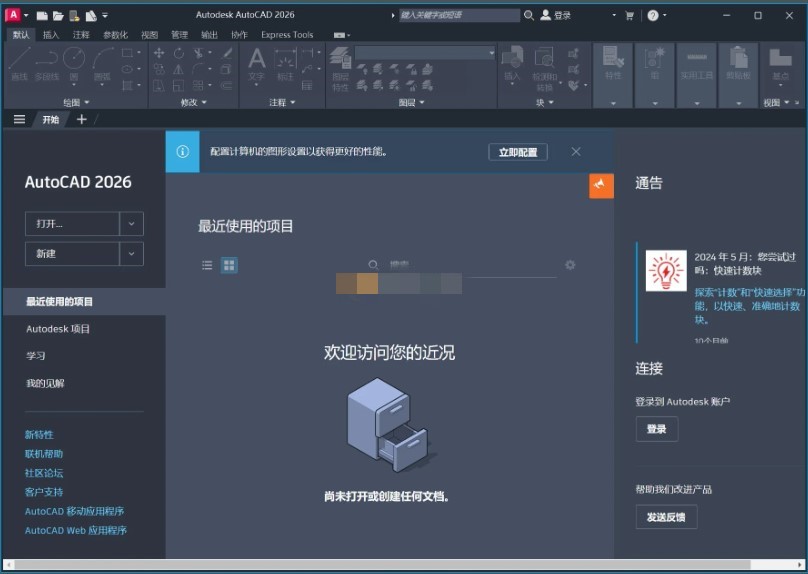Screen dimensions: 808x574
Task: Click the Detect and Convert (检测和转换) icon
Action: (x=544, y=69)
